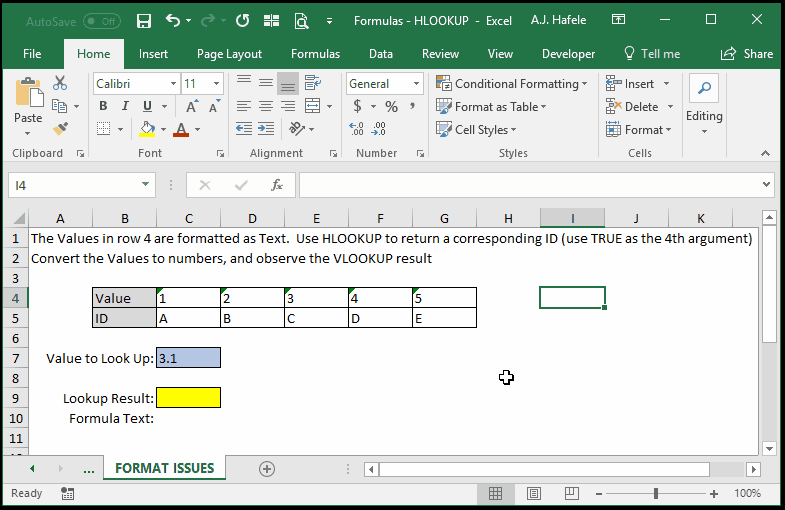785x510 pixels.
Task: Click Align Right icon
Action: 288,106
